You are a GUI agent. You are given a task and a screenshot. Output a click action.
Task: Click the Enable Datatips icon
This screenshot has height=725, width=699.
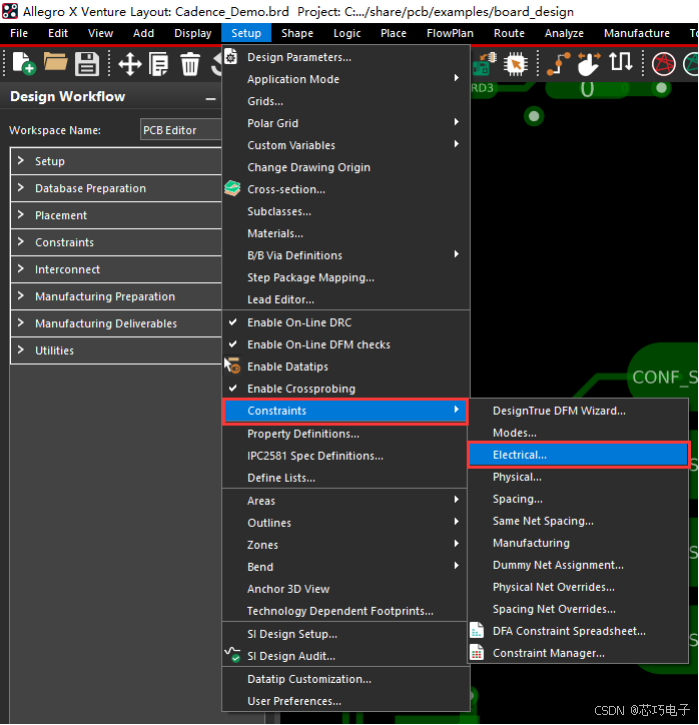coord(233,365)
